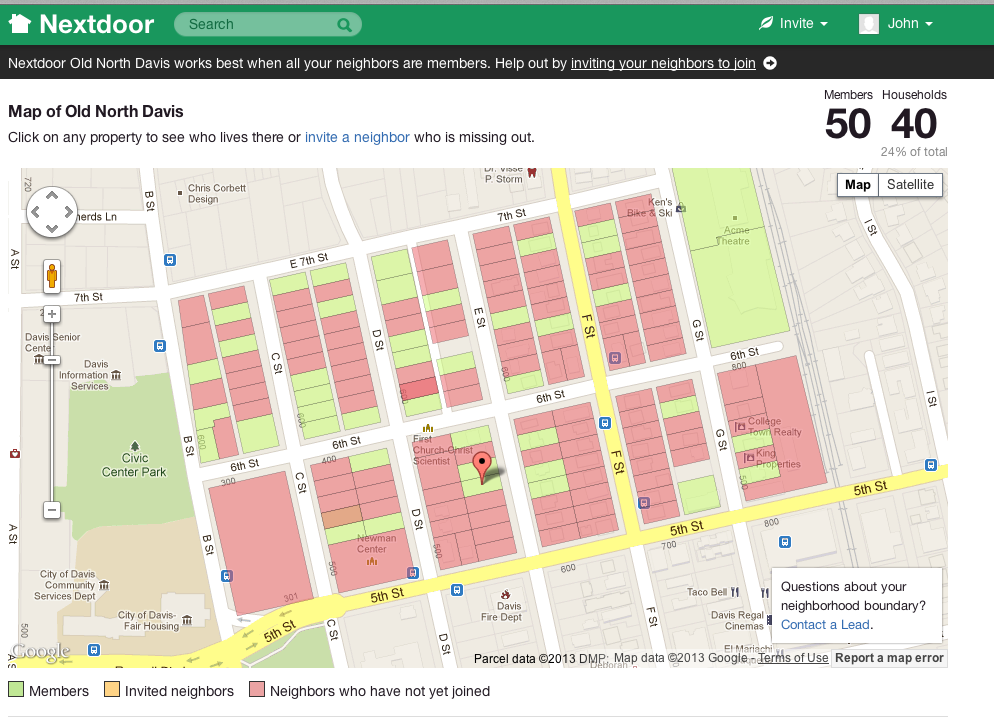This screenshot has width=994, height=717.
Task: Click the green Members legend swatch
Action: point(16,690)
